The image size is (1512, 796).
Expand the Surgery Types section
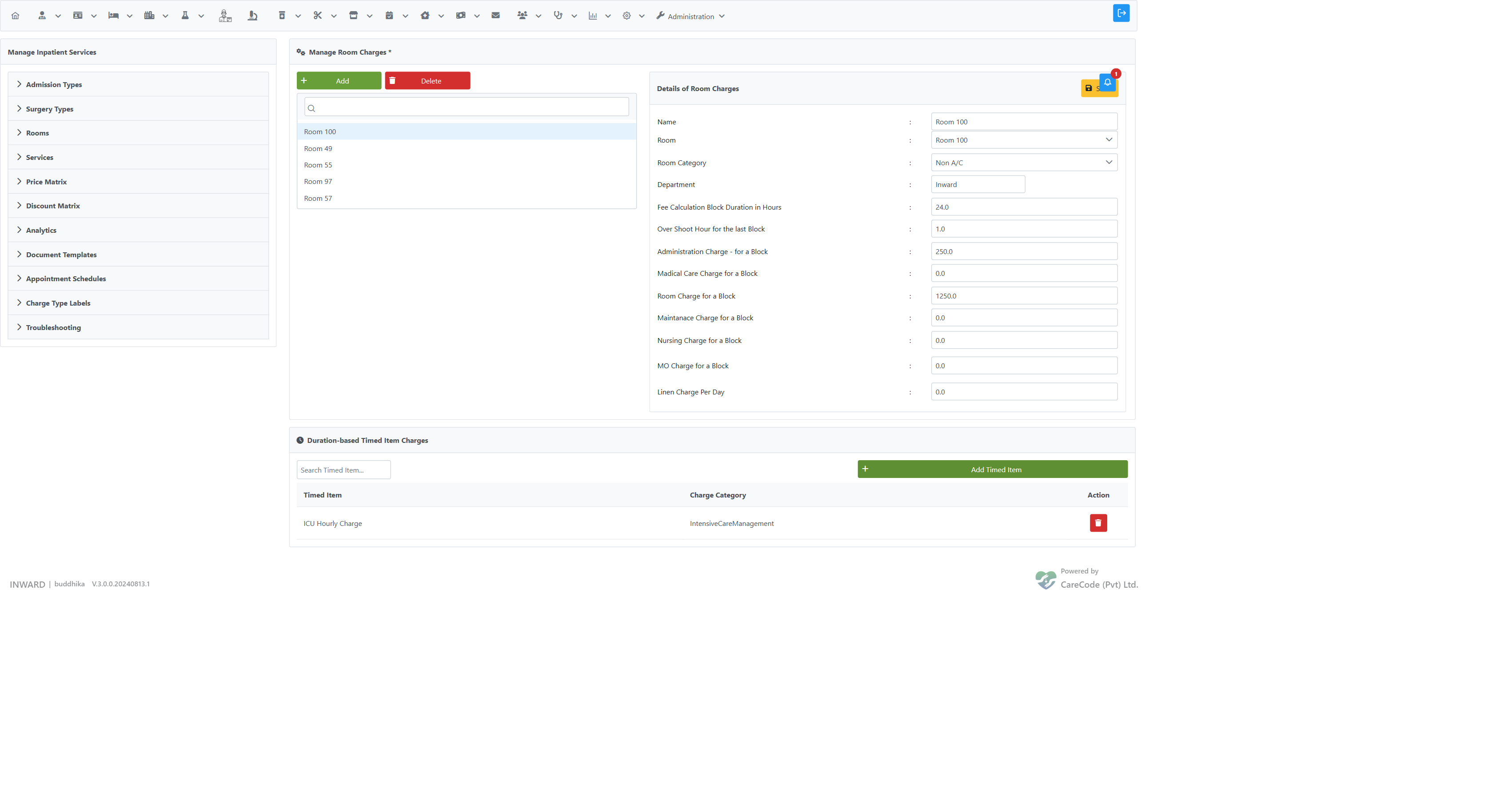(139, 109)
